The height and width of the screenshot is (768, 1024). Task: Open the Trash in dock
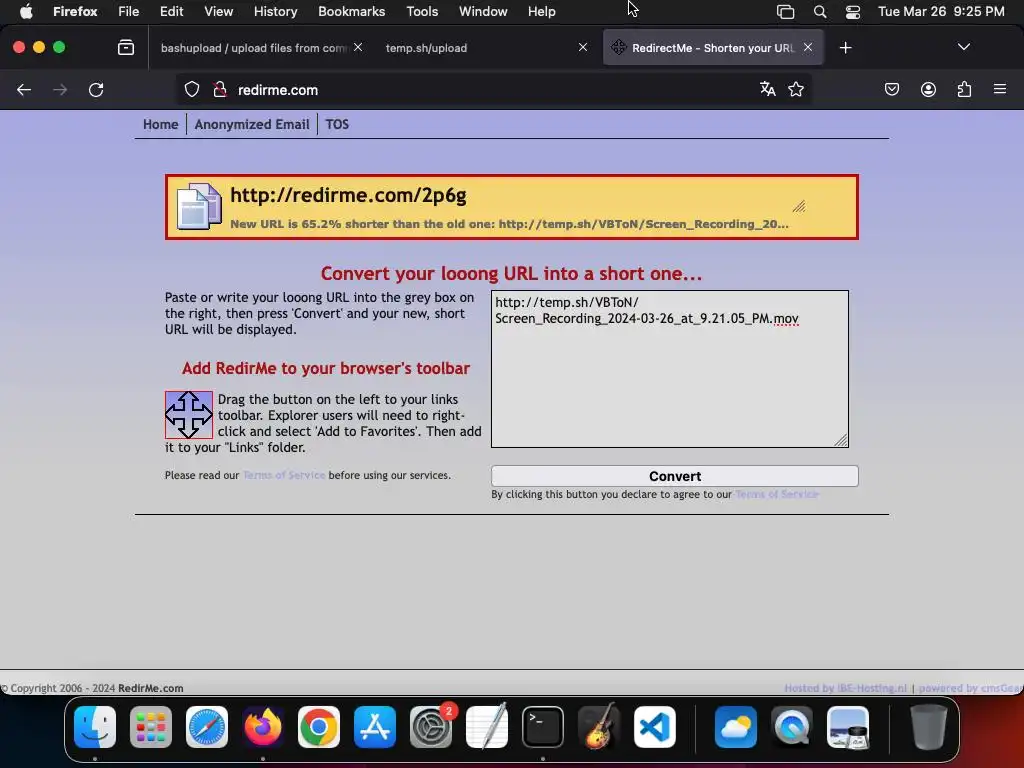929,727
